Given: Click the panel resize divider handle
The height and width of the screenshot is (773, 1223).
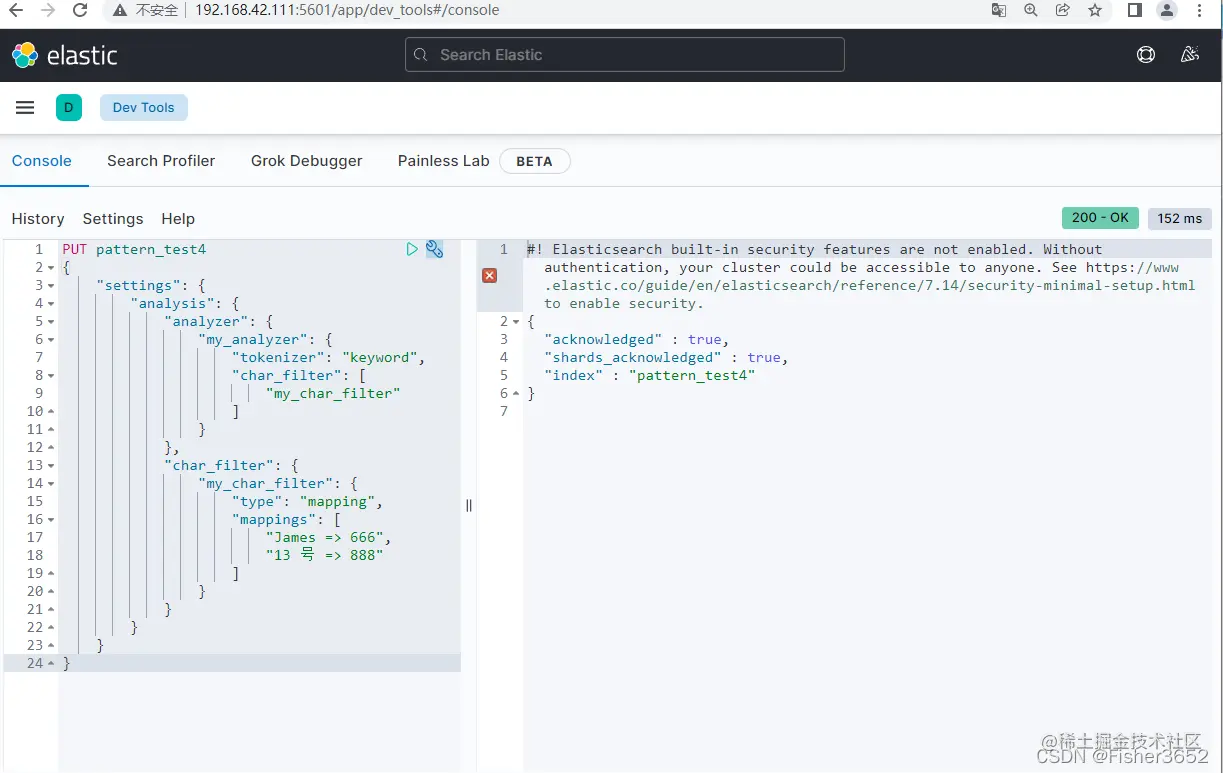Looking at the screenshot, I should [x=469, y=505].
